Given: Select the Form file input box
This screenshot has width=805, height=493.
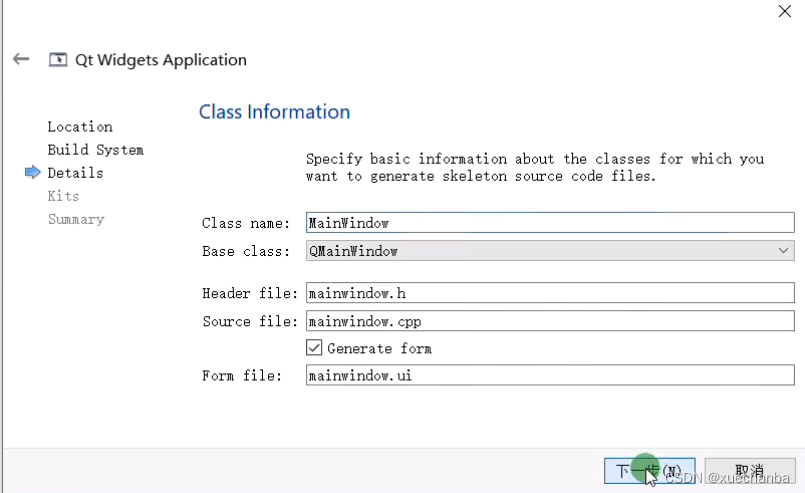Looking at the screenshot, I should [x=550, y=376].
